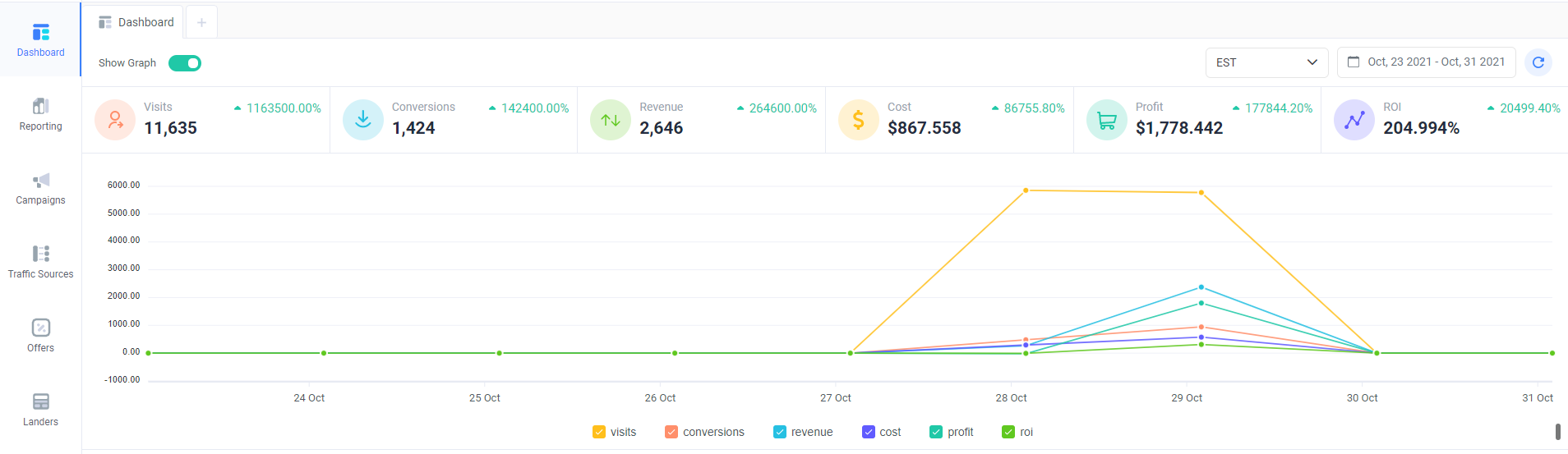1568x454 pixels.
Task: Hide the roi series in legend
Action: [x=1008, y=432]
